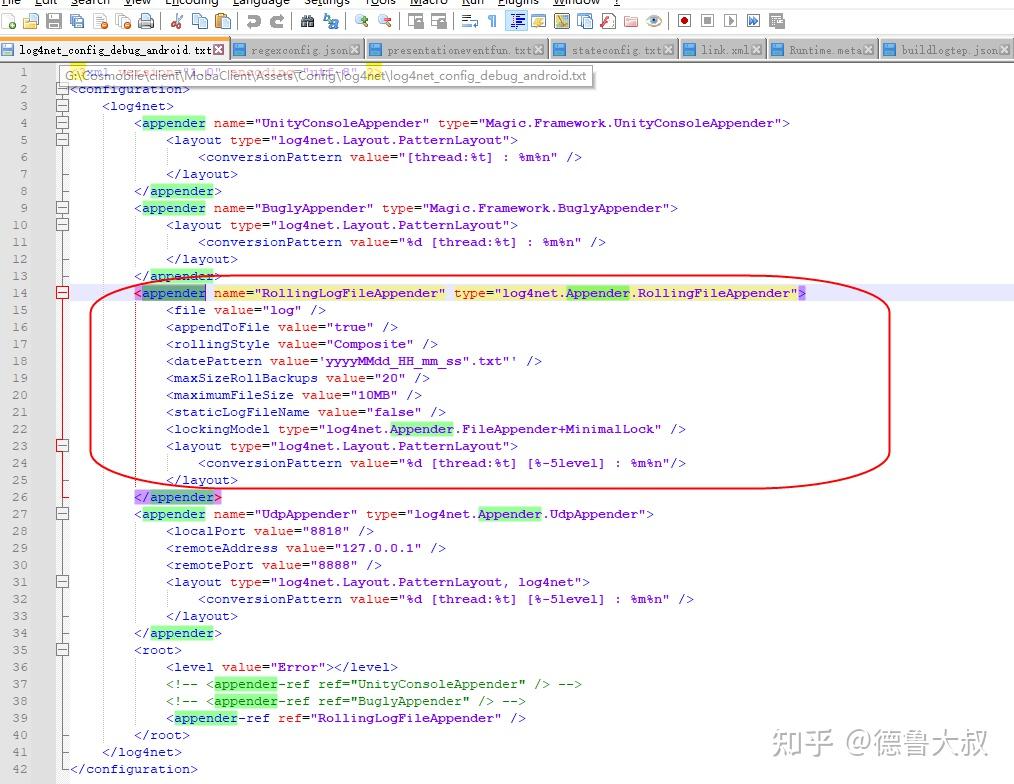1014x784 pixels.
Task: Close current document via toolbar icon
Action: pos(100,21)
